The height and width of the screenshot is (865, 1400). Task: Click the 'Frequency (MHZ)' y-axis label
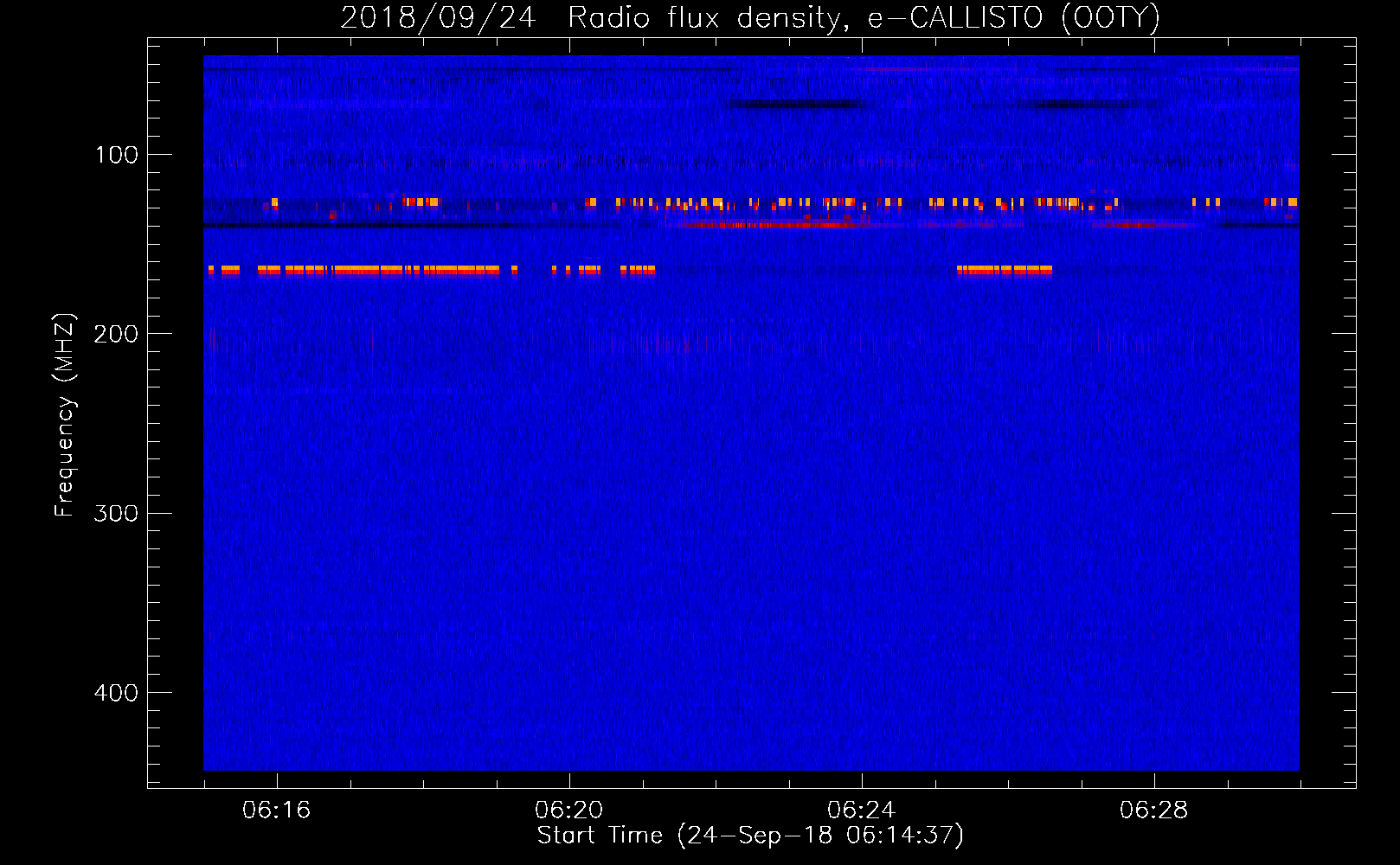(x=65, y=415)
